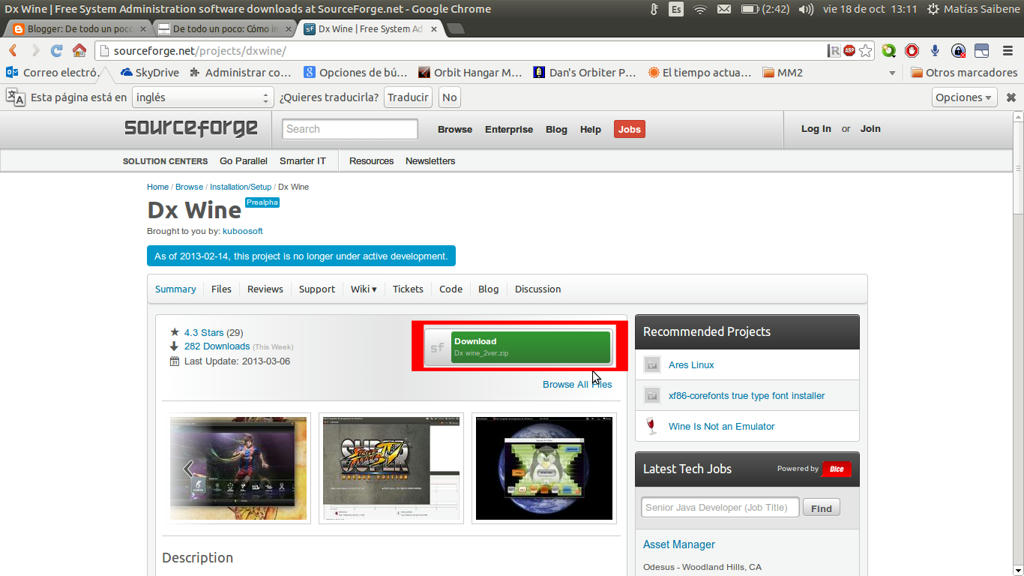Screen dimensions: 1024x576
Task: Open the kuboosoft author link
Action: pos(242,231)
